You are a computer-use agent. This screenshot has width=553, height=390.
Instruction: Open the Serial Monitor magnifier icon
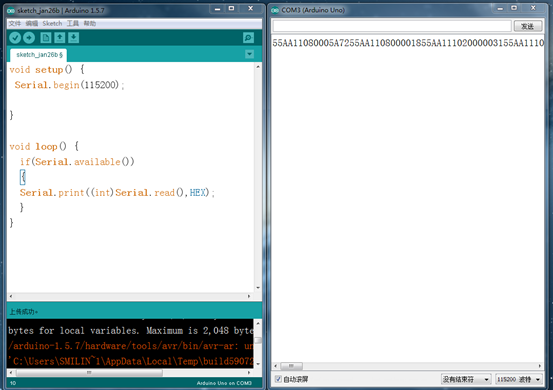[248, 37]
